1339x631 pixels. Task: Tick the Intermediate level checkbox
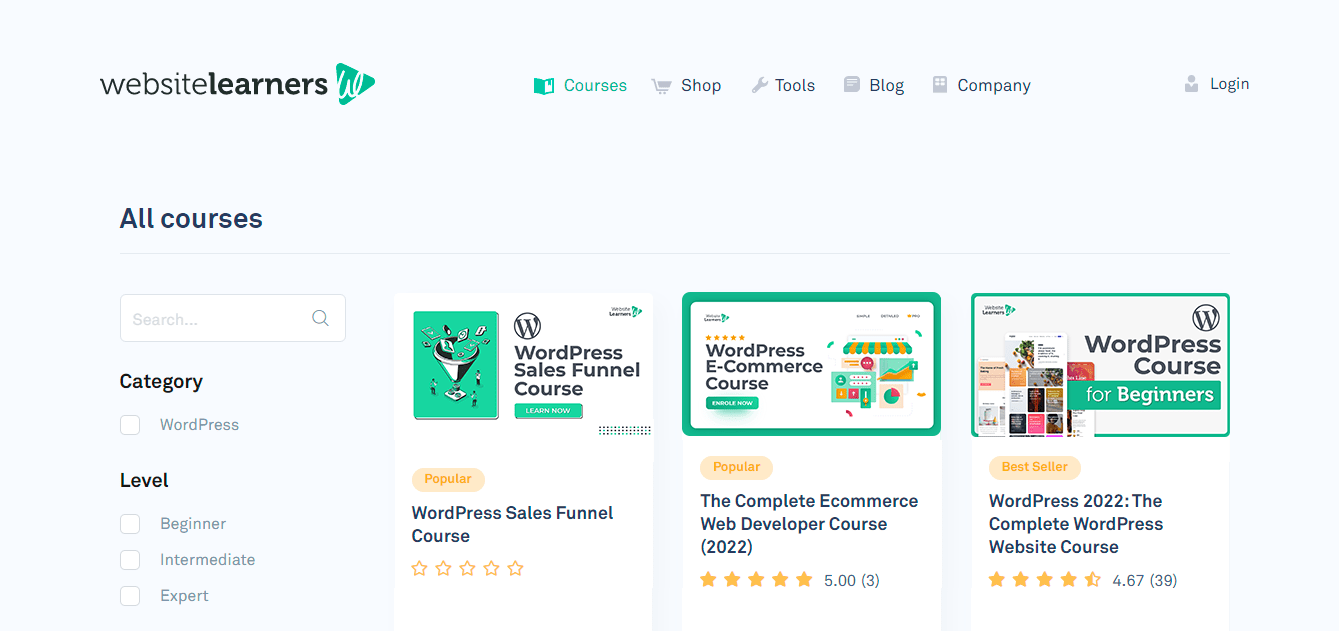(x=130, y=560)
